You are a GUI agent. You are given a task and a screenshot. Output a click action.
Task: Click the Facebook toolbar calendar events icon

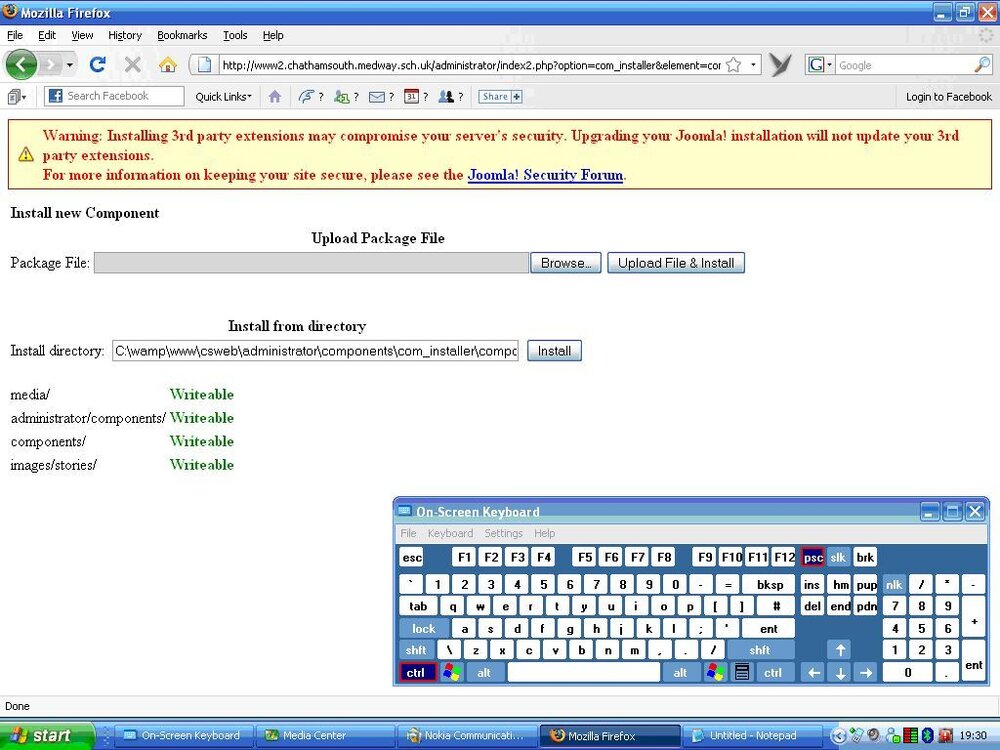click(411, 96)
